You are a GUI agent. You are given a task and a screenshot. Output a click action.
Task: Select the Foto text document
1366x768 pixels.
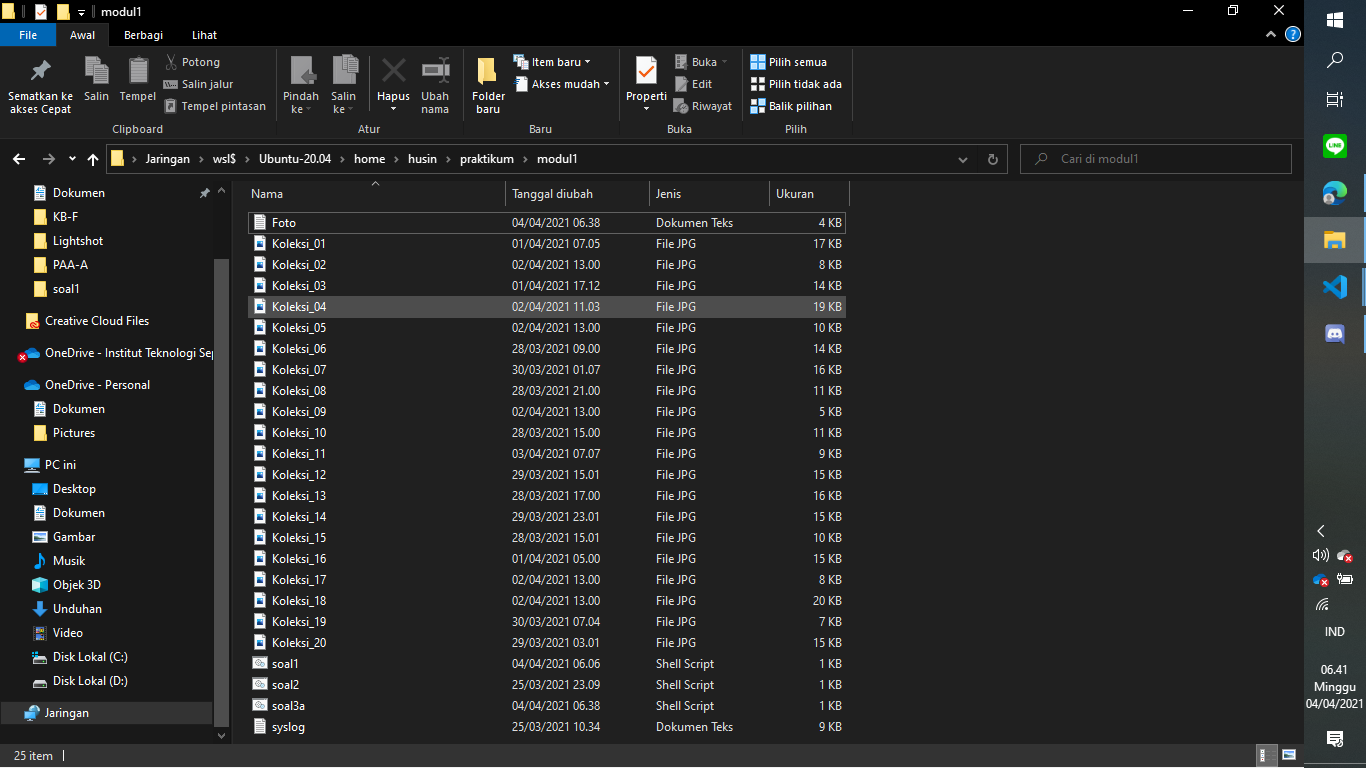(546, 223)
